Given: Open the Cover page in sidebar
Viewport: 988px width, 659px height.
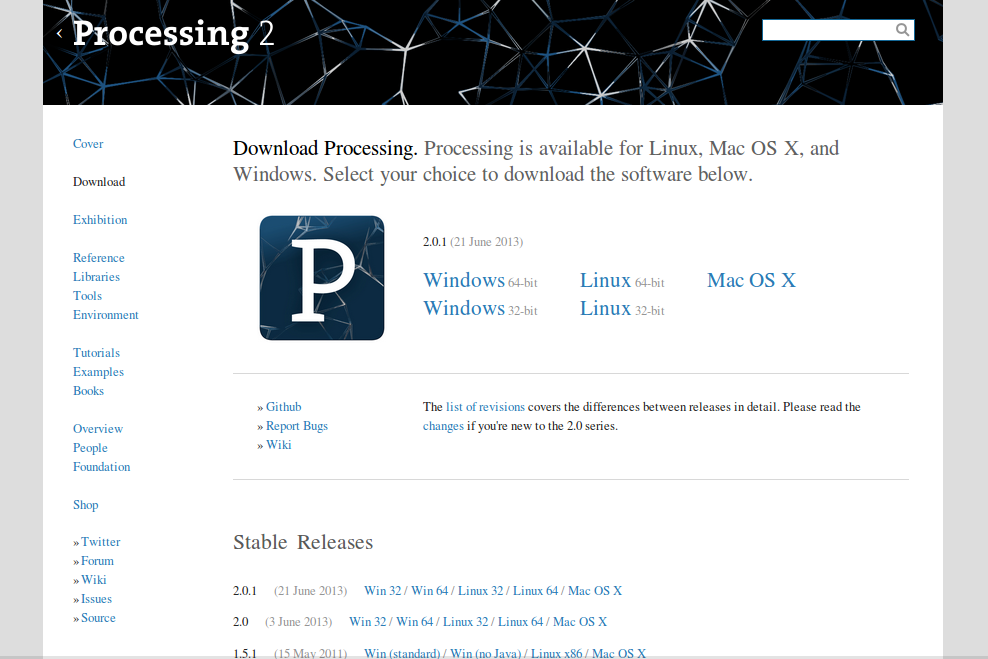Looking at the screenshot, I should pos(88,144).
